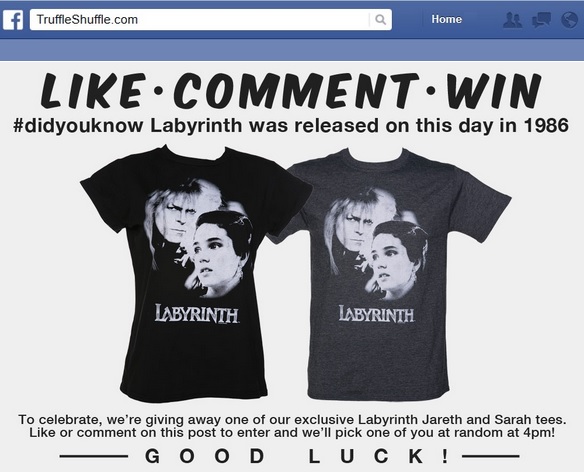Click the Facebook logo icon
584x472 pixels.
[x=13, y=20]
